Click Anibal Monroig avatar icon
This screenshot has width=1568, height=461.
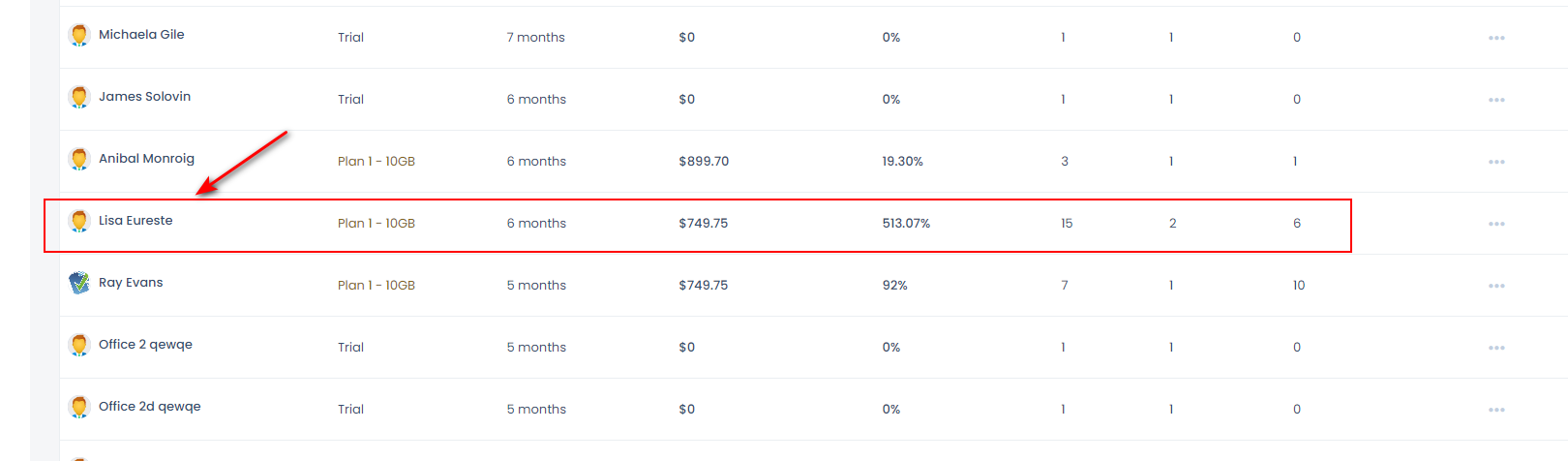coord(79,159)
